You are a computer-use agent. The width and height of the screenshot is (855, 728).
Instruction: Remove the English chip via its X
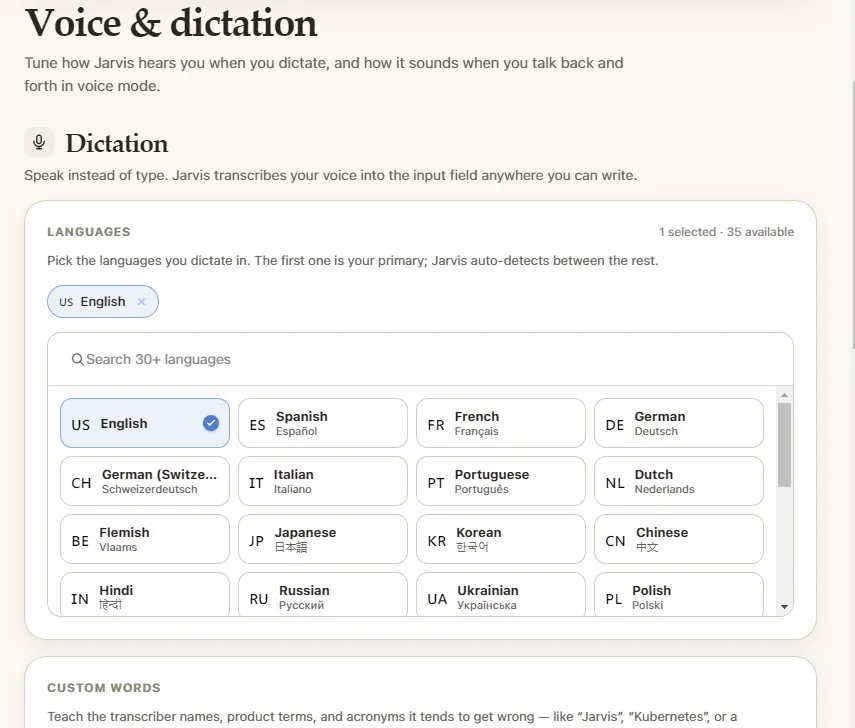click(x=141, y=302)
